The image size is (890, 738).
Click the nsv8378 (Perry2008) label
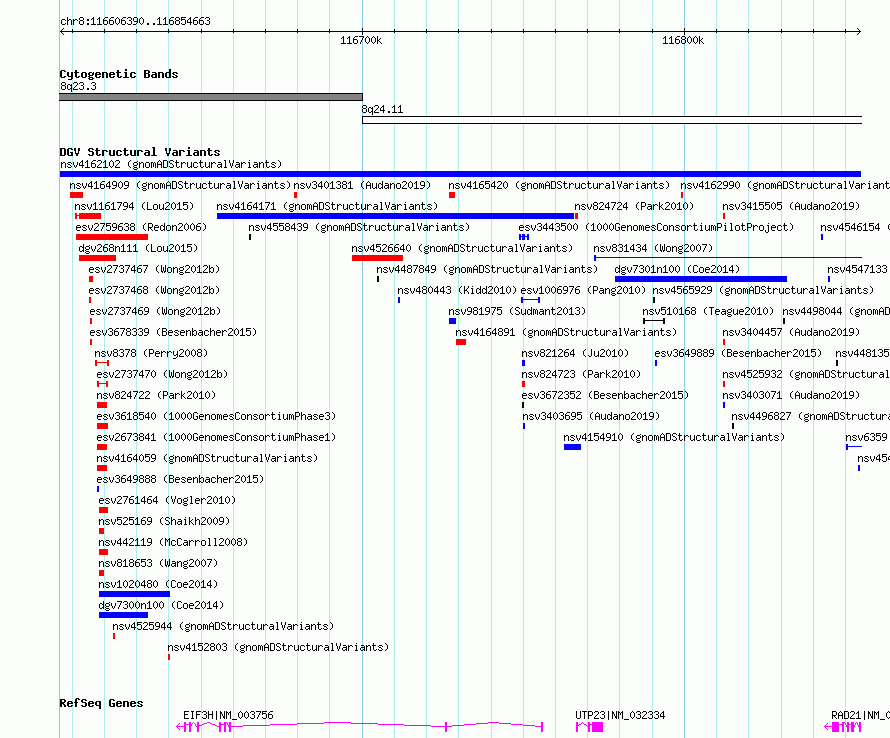click(151, 353)
